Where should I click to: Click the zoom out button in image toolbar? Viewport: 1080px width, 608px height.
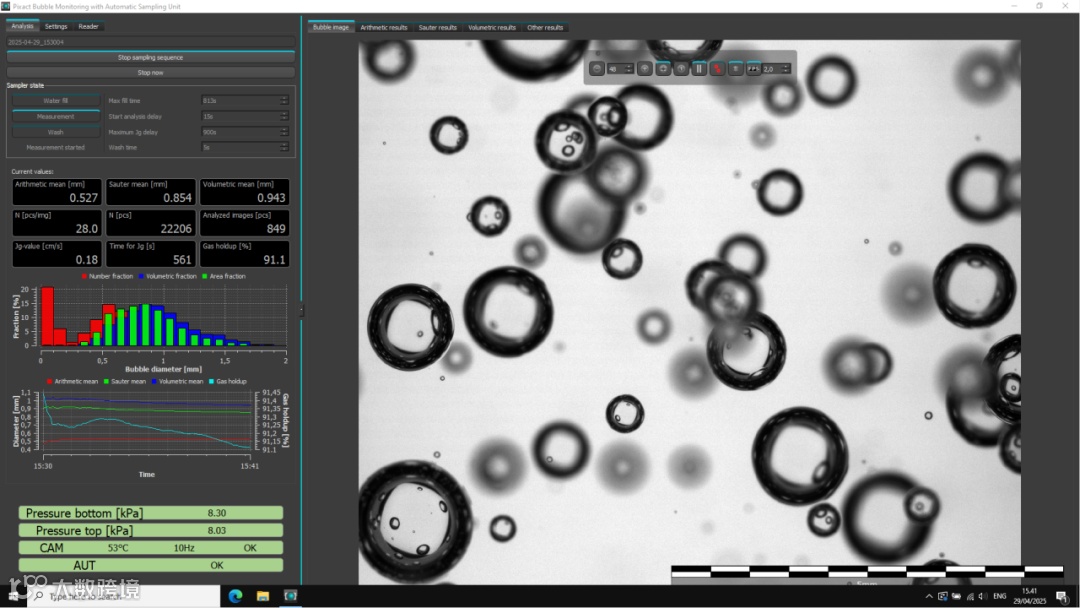coord(597,69)
